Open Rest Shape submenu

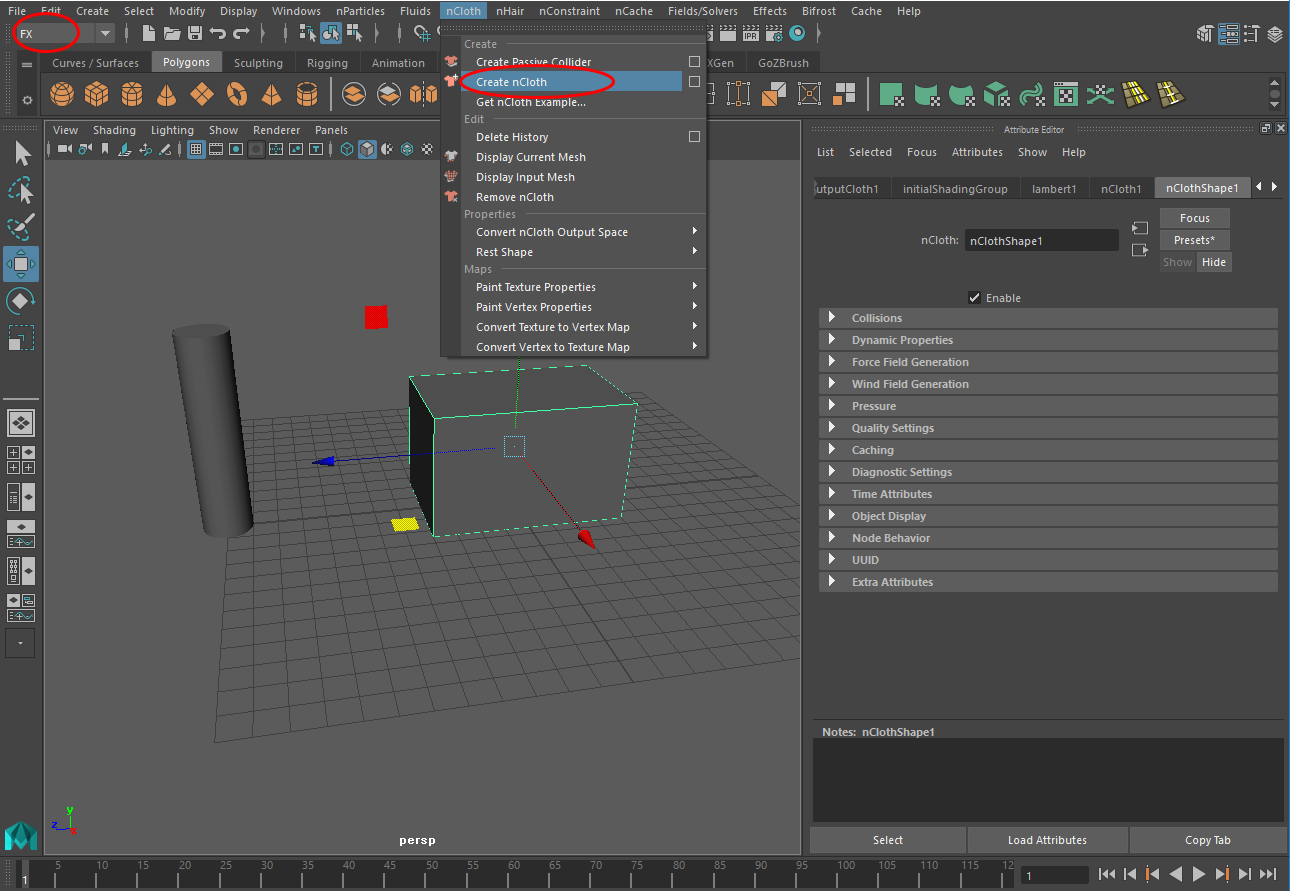coord(574,252)
